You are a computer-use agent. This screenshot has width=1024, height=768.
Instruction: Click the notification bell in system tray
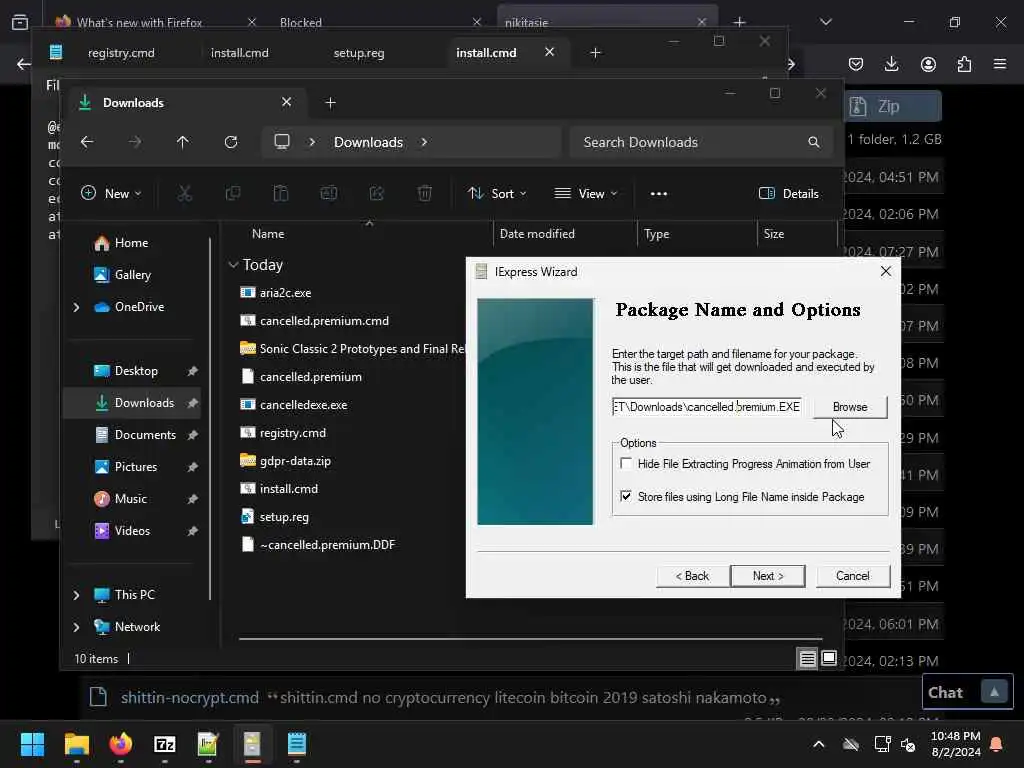tap(996, 744)
